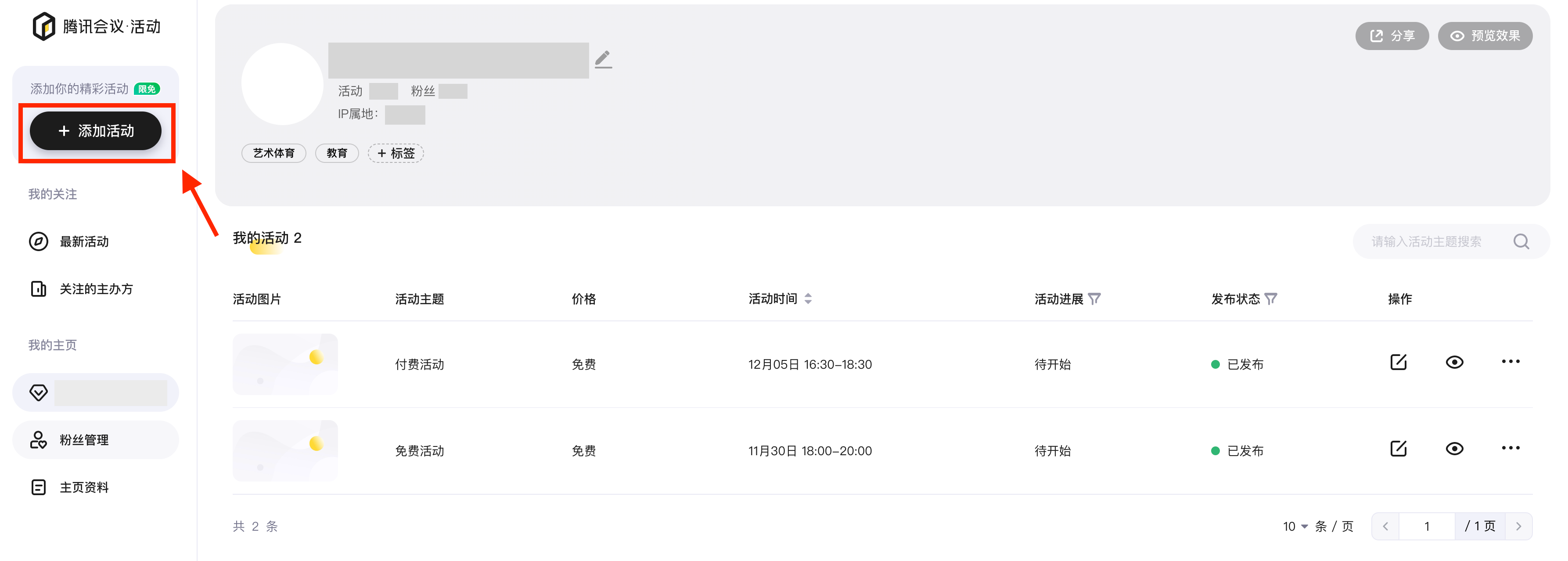Click the pencil icon beside profile name
The image size is (1568, 561).
(x=603, y=60)
